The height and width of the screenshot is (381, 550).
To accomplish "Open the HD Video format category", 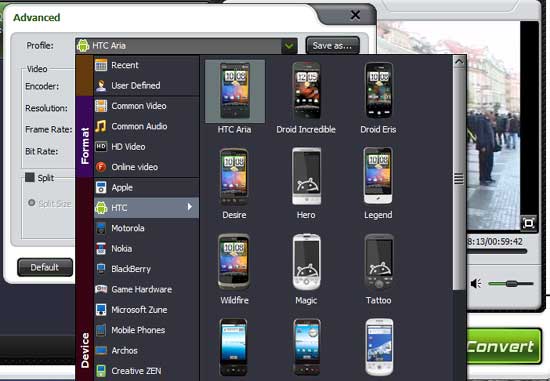I will click(x=146, y=147).
